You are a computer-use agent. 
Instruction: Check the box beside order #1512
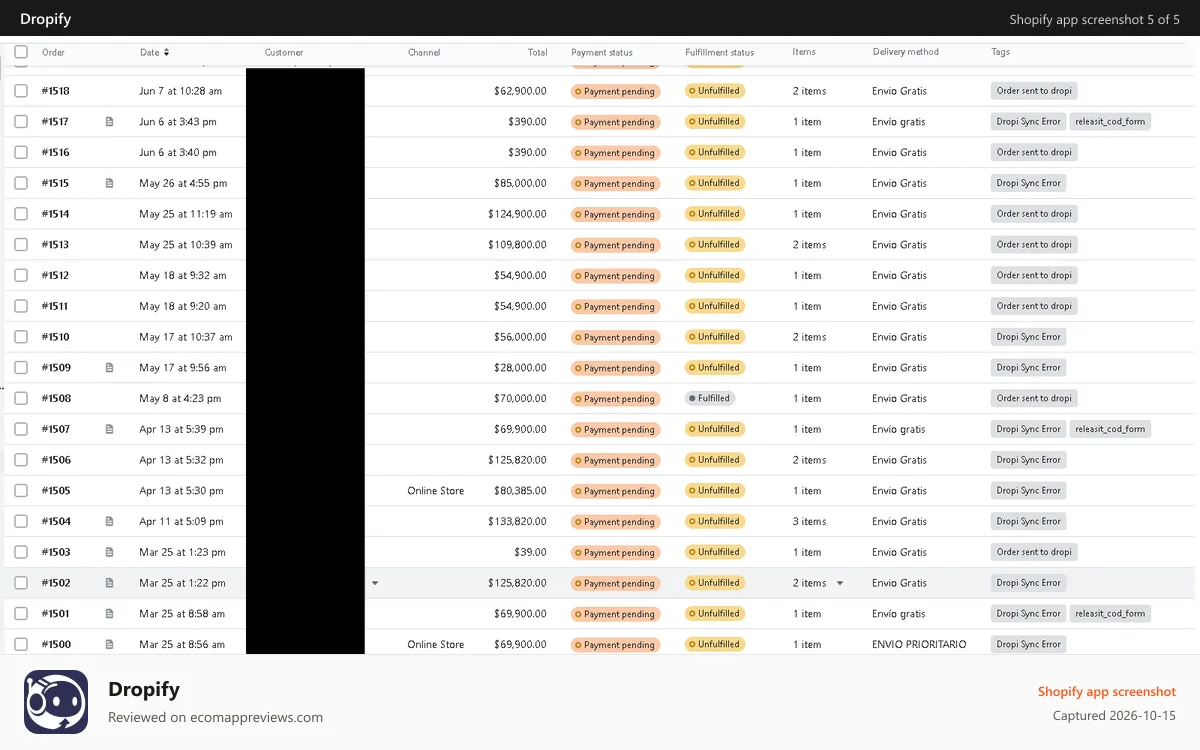point(21,275)
